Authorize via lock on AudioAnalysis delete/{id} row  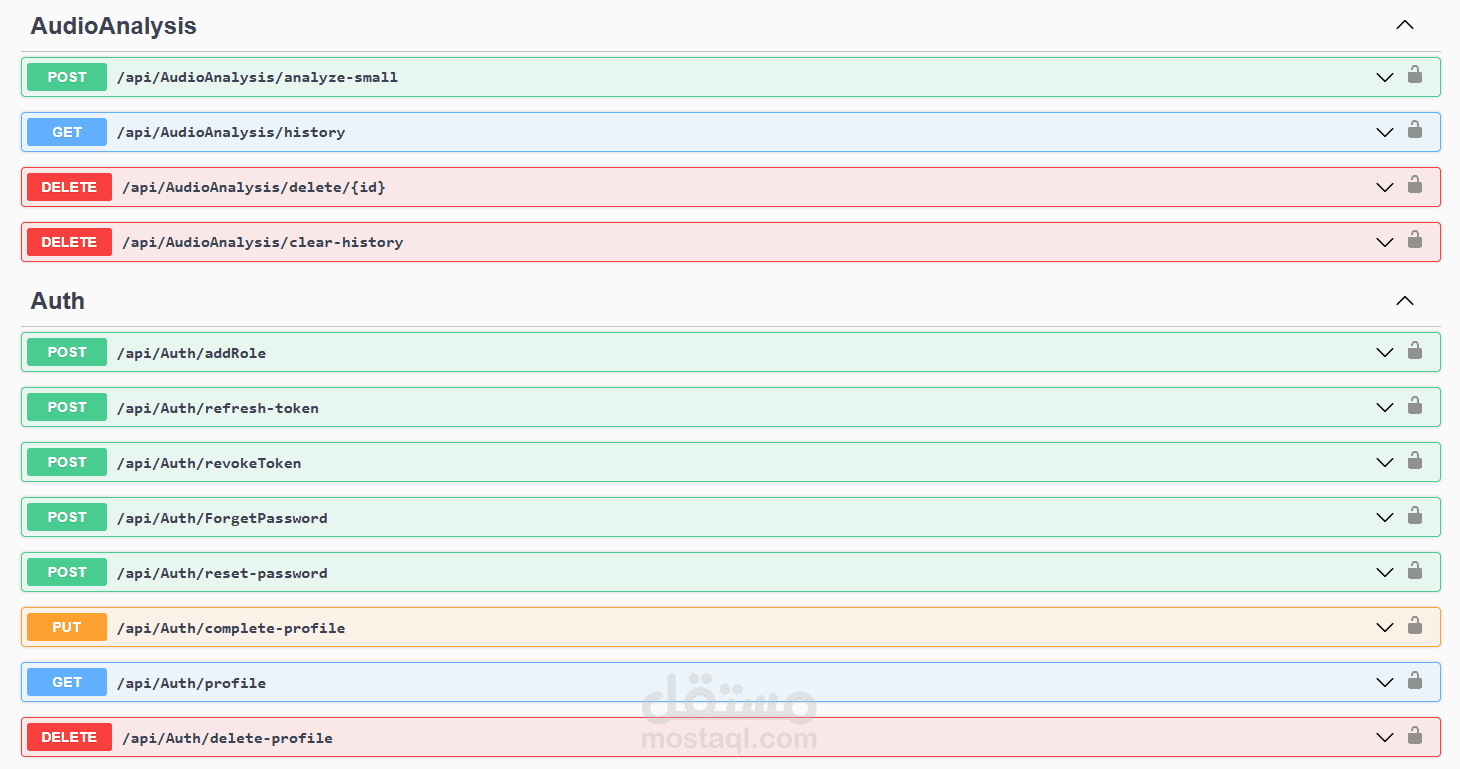1414,184
